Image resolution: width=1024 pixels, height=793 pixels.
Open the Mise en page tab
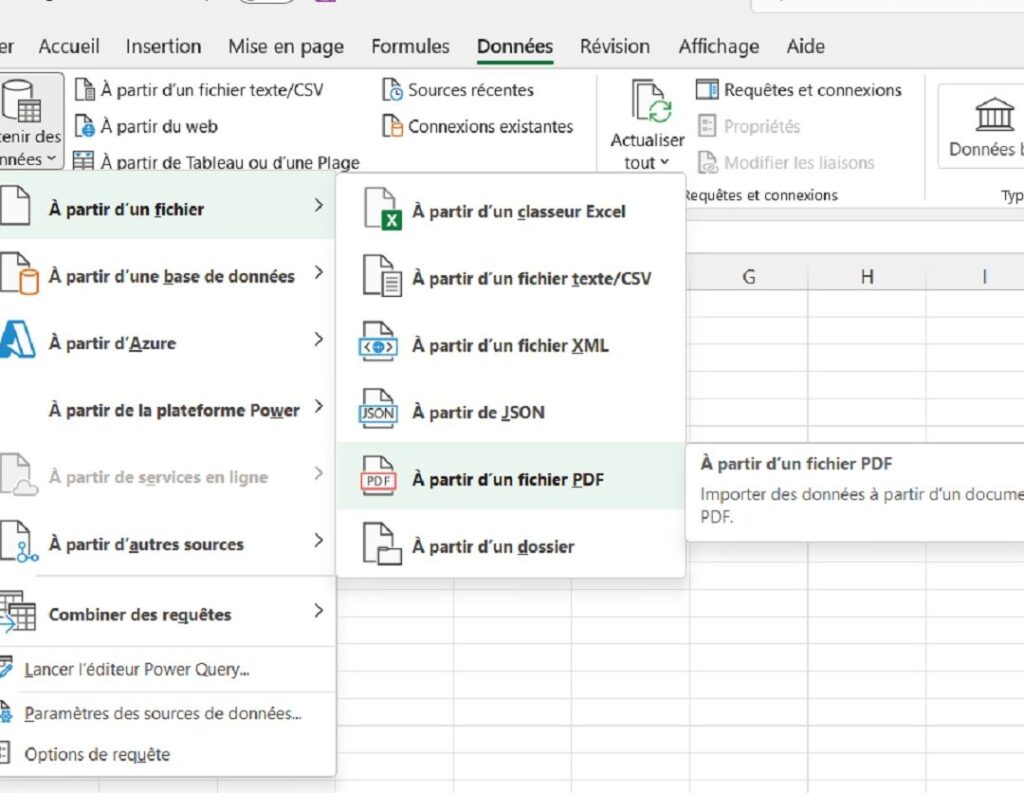[286, 46]
